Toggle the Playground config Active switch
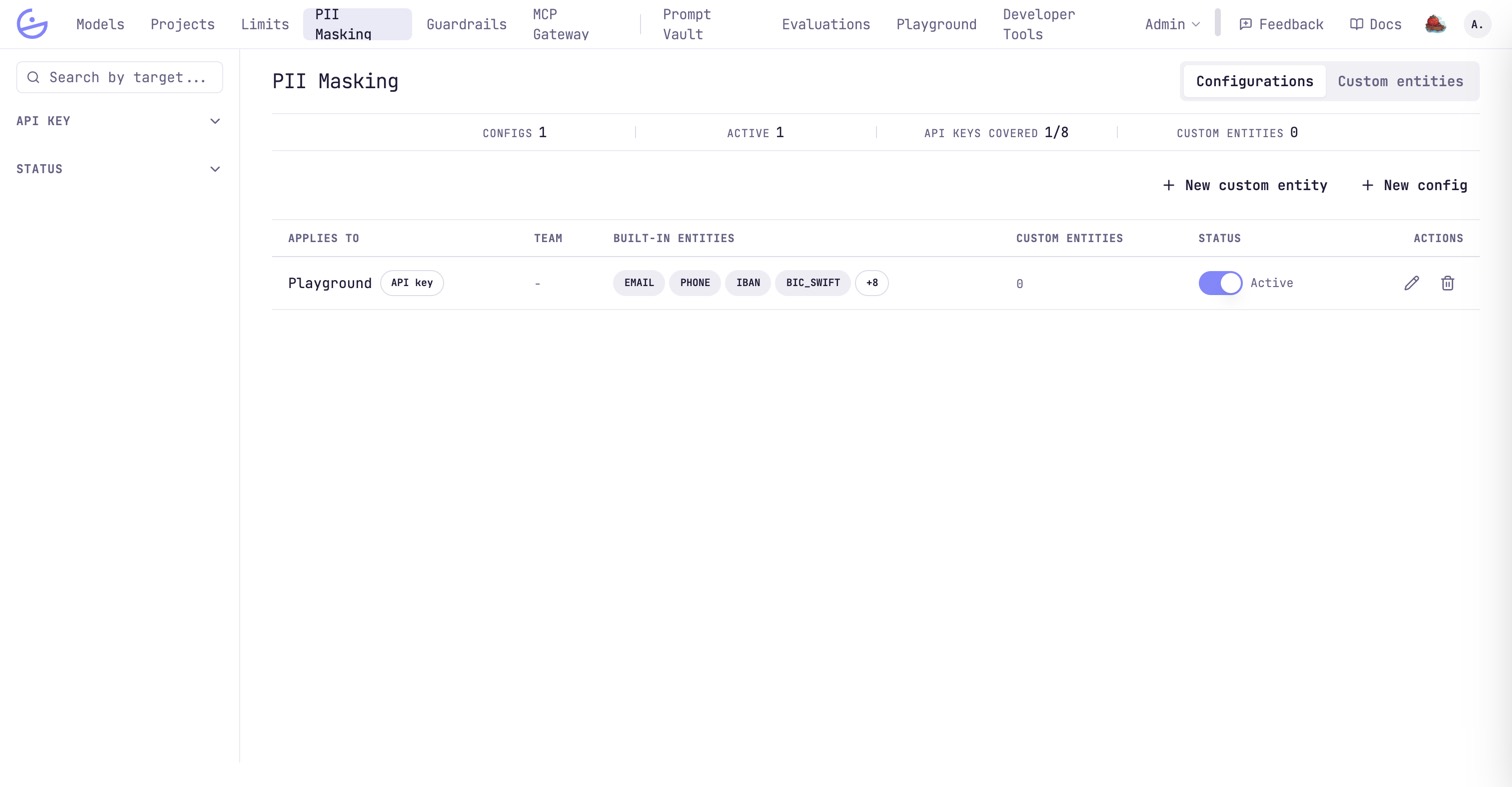Image resolution: width=1512 pixels, height=787 pixels. pyautogui.click(x=1220, y=283)
